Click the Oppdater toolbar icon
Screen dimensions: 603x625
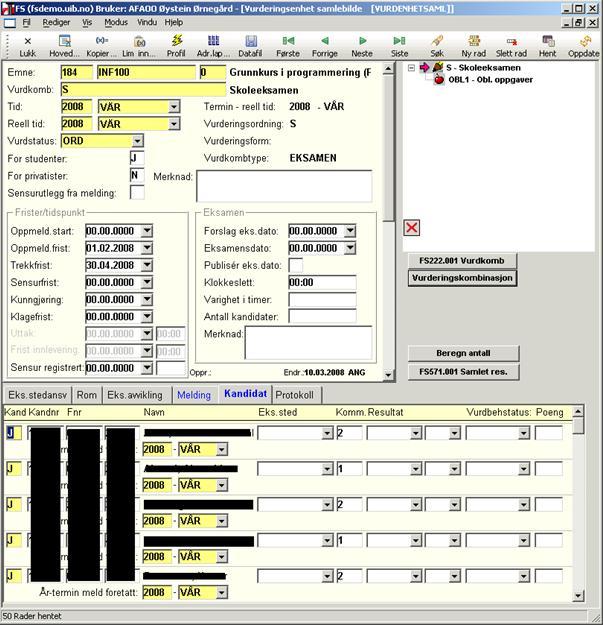[x=585, y=41]
